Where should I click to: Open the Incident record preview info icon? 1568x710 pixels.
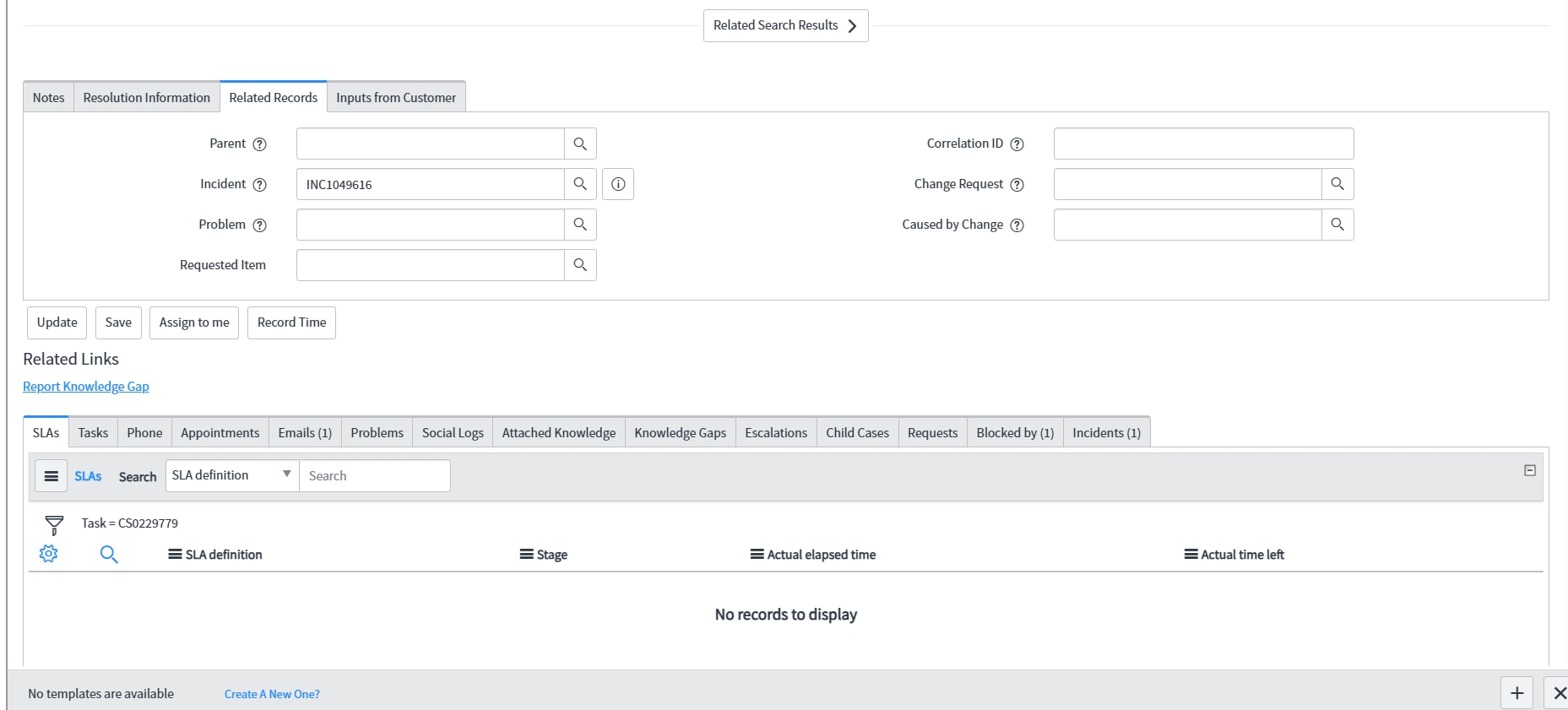point(618,184)
